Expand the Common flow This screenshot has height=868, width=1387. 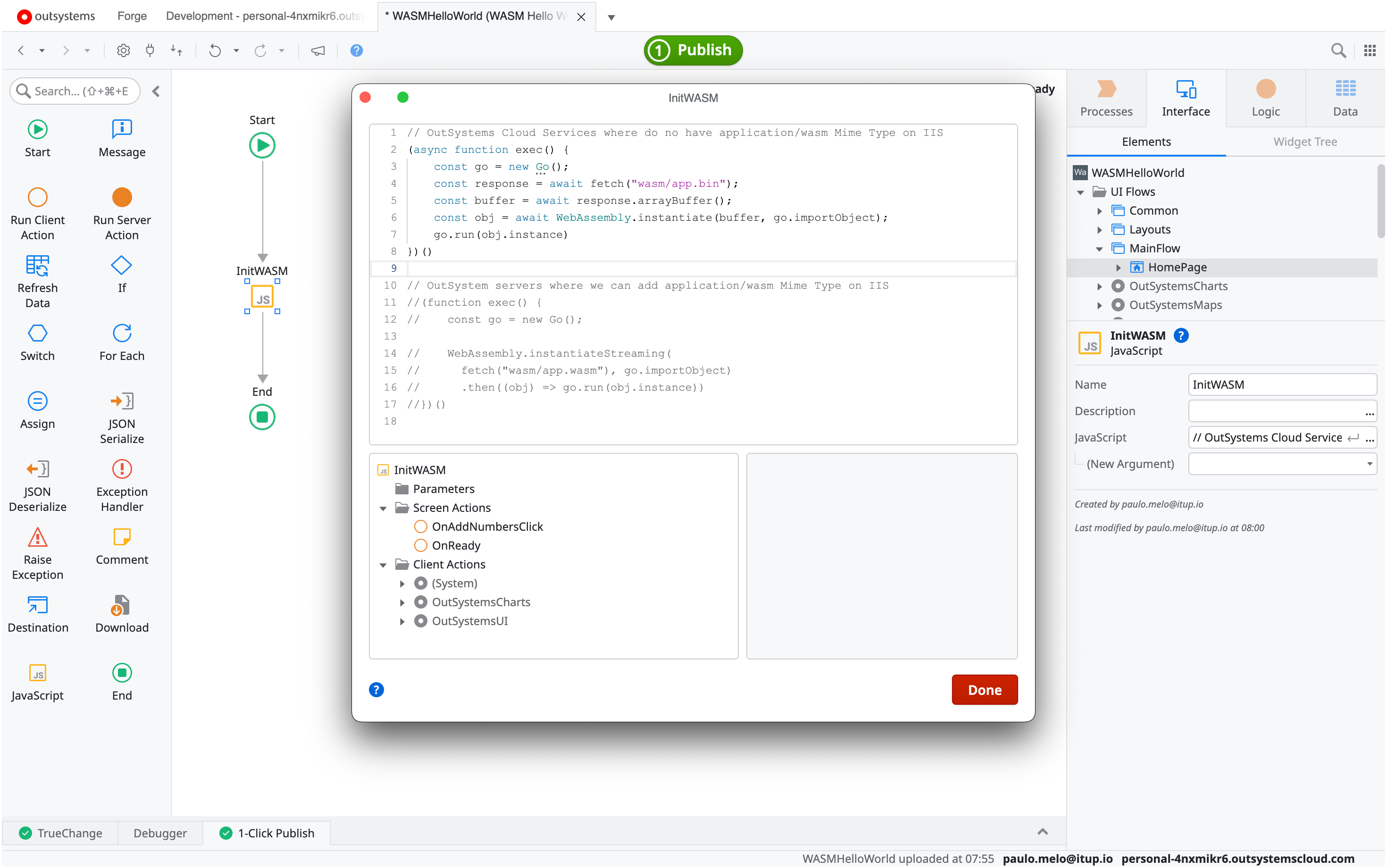[1099, 211]
